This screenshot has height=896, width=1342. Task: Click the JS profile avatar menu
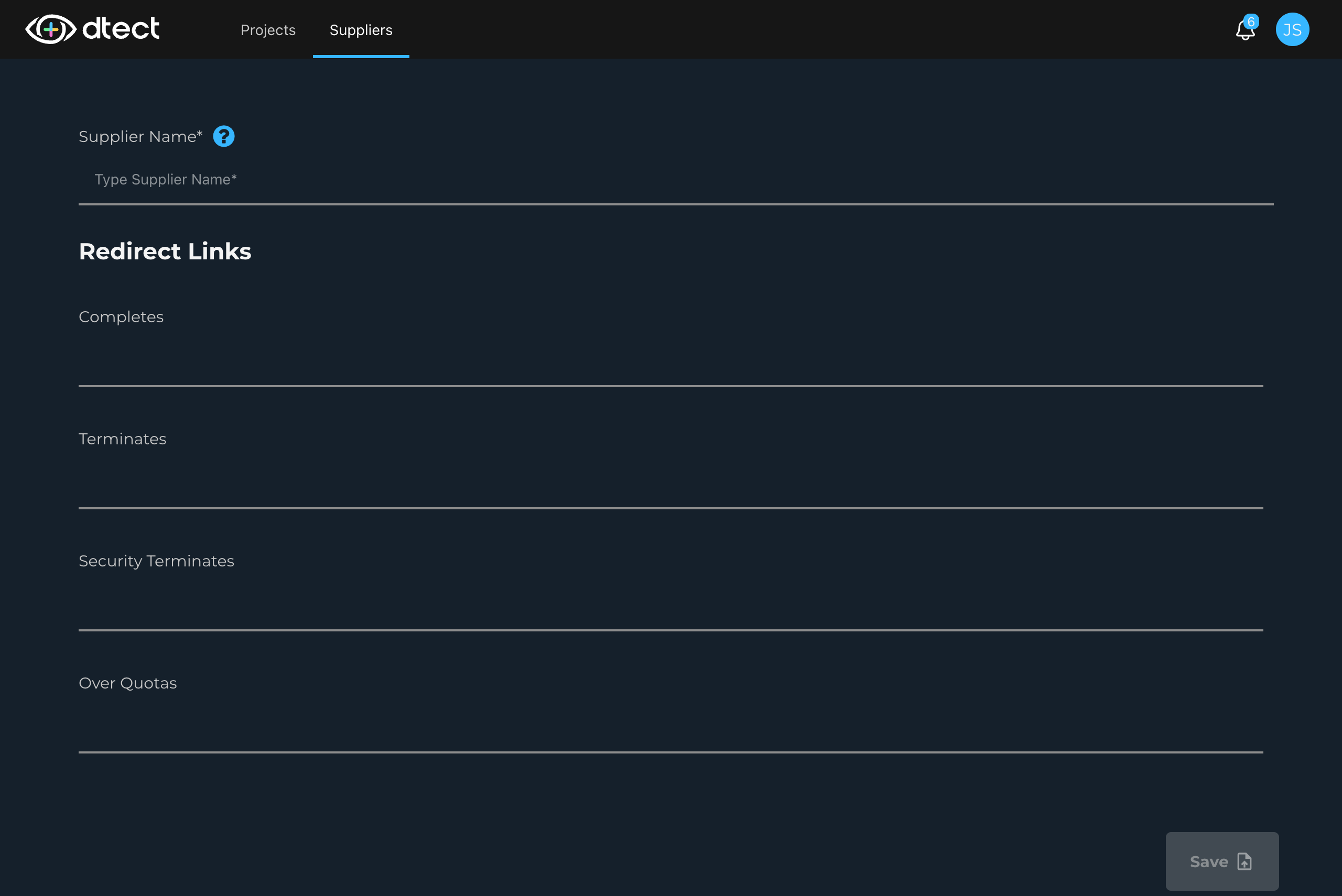(1293, 29)
